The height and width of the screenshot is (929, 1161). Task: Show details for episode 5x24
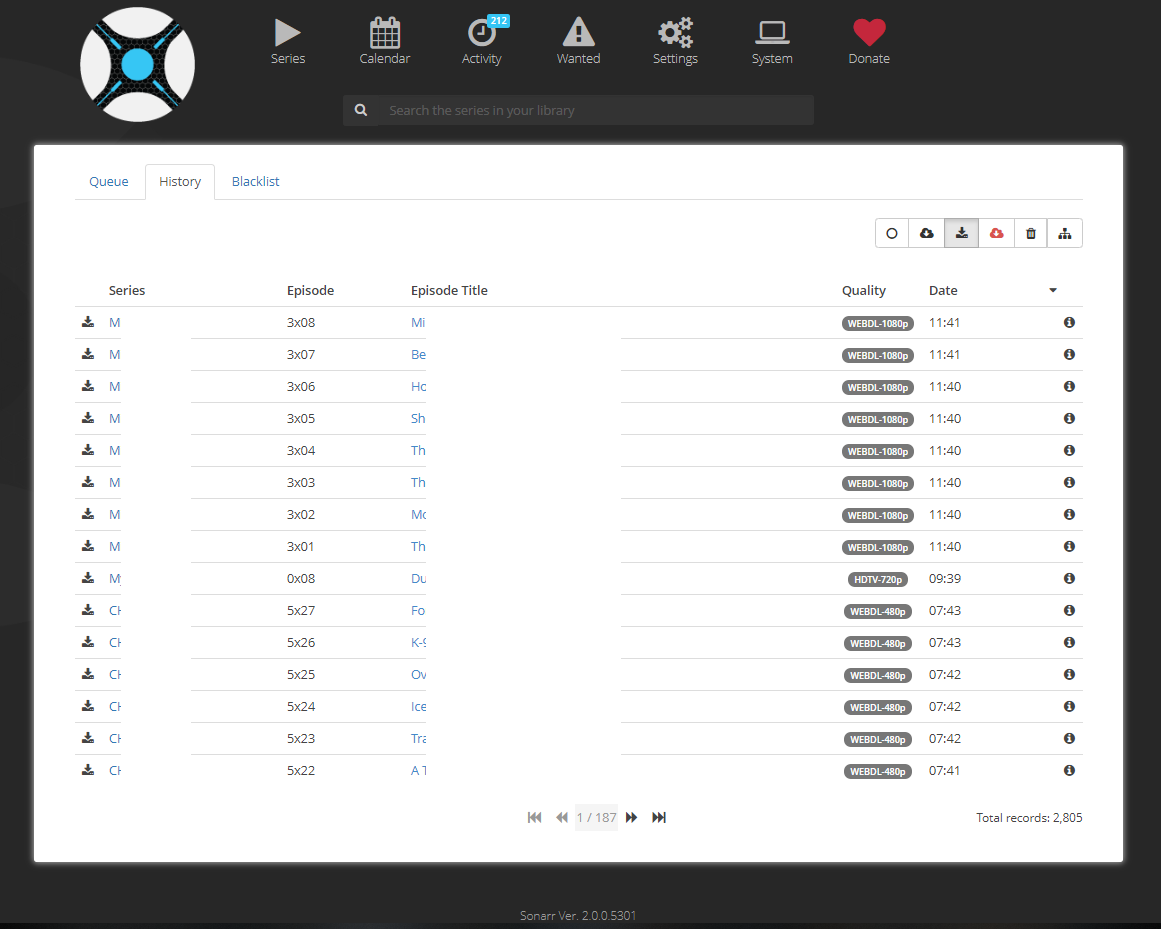tap(1069, 706)
